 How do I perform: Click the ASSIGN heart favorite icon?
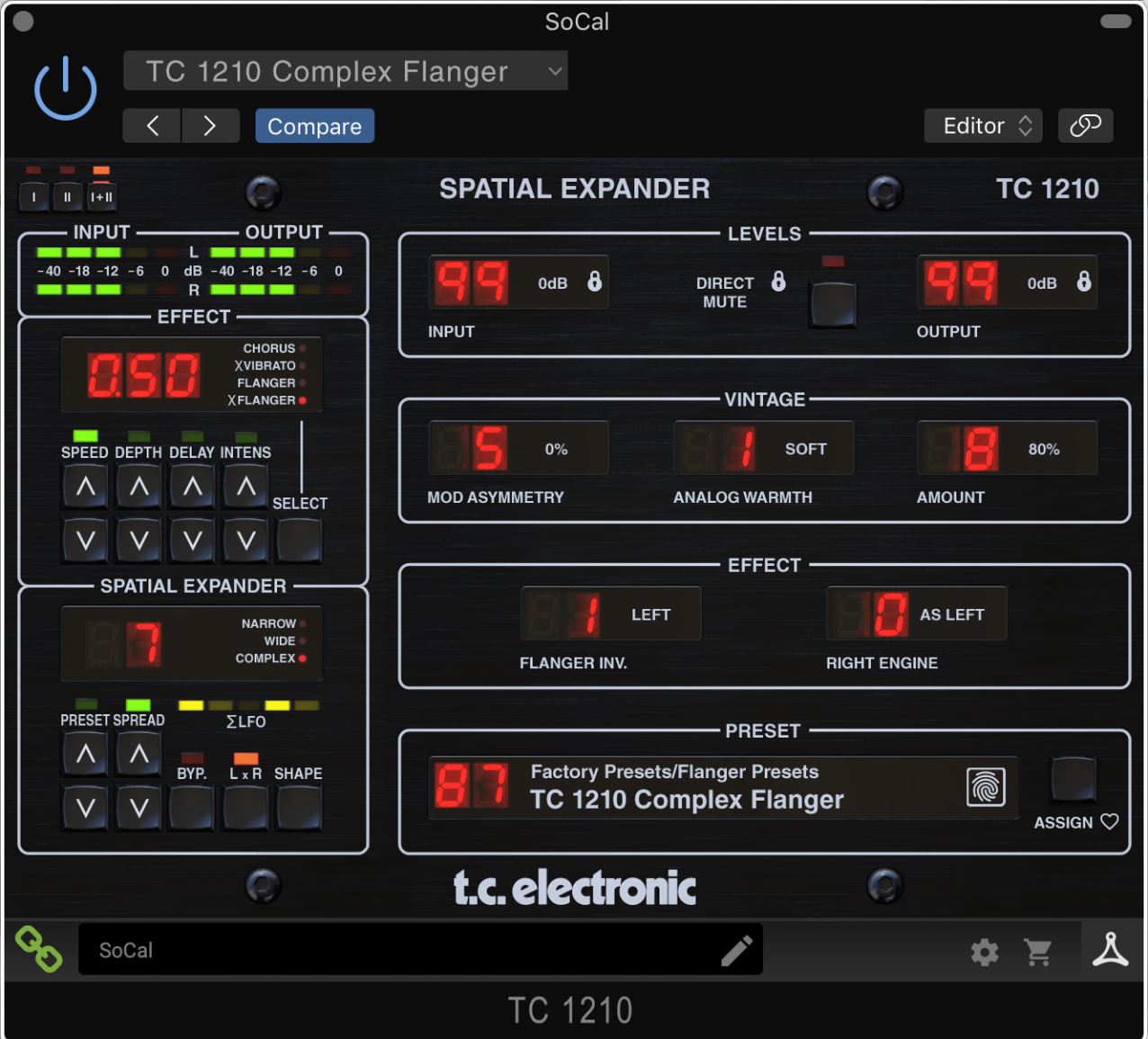coord(1109,821)
